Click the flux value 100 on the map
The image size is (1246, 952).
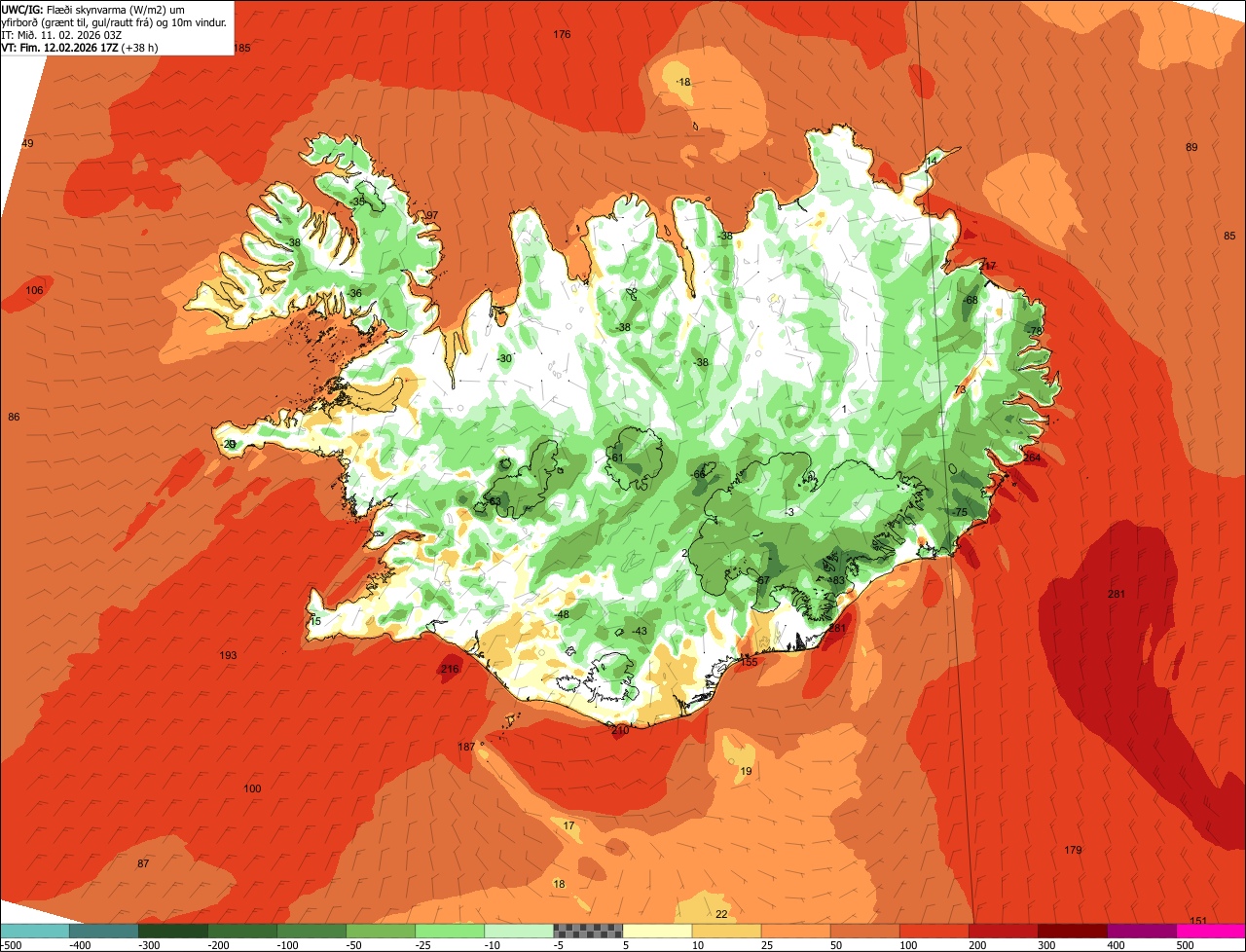click(253, 788)
